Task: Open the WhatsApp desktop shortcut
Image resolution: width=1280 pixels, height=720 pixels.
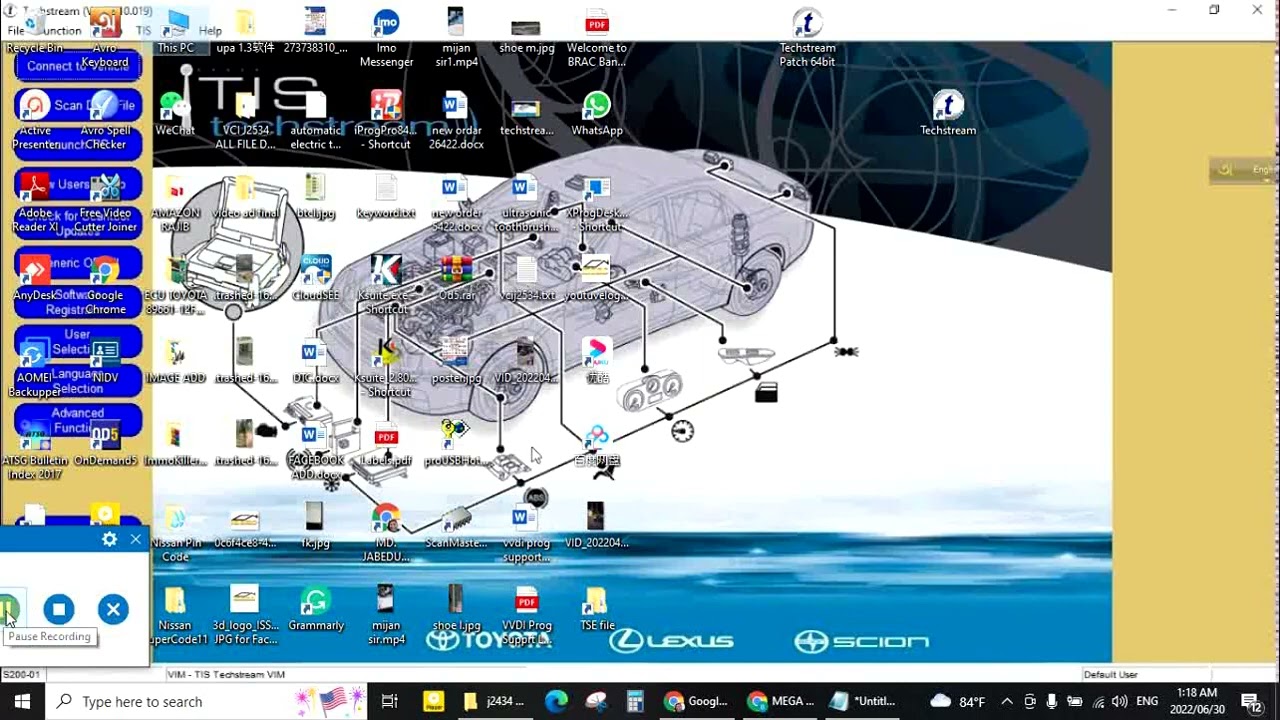Action: coord(597,112)
